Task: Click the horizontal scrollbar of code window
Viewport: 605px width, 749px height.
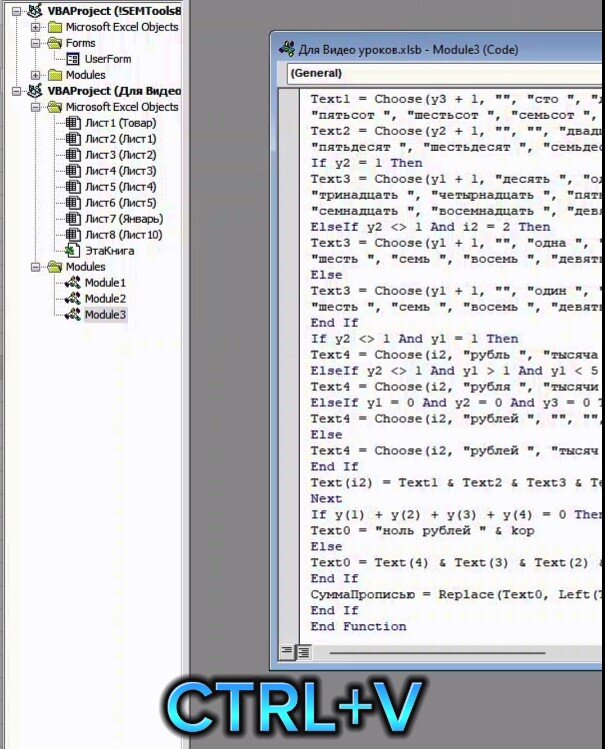Action: [437, 652]
